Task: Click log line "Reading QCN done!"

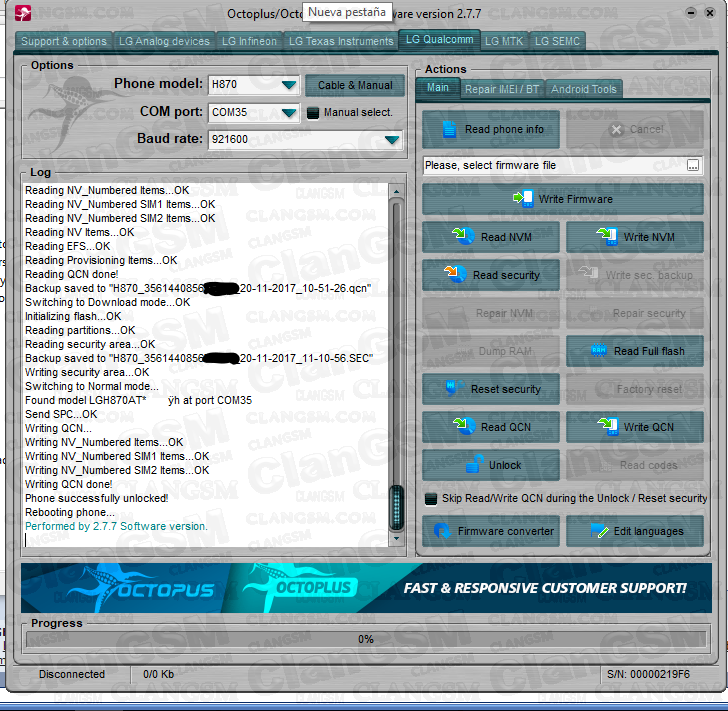Action: (72, 274)
